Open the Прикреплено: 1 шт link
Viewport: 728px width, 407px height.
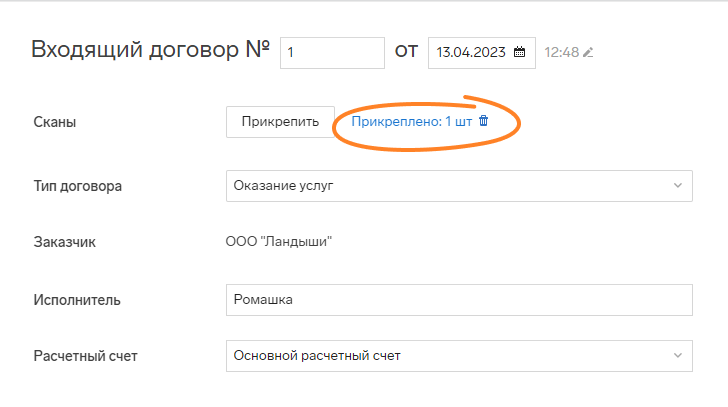tap(411, 122)
